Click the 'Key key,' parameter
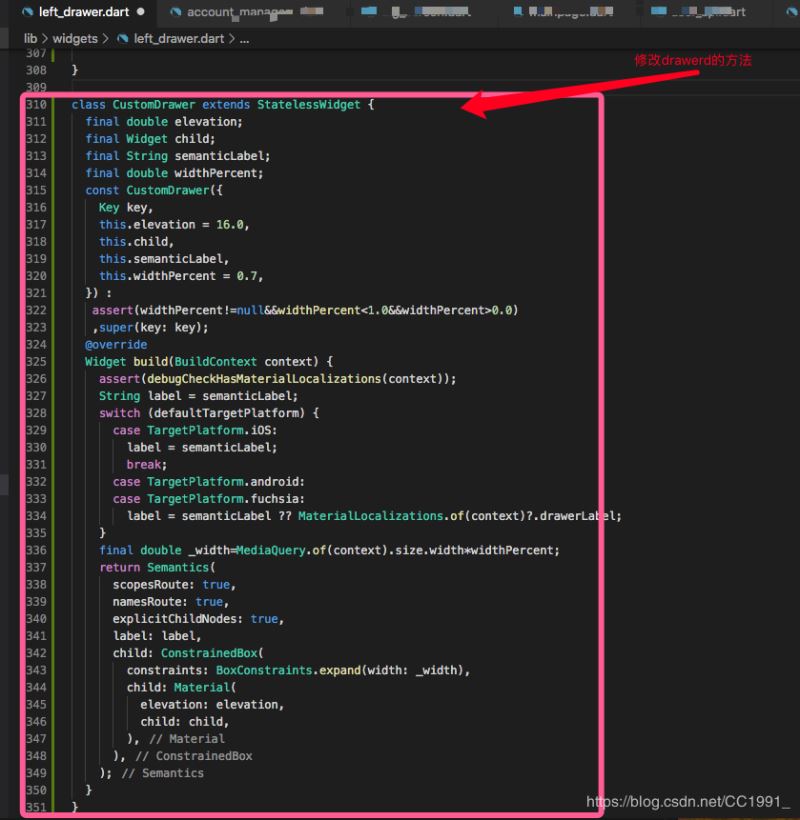 coord(125,208)
